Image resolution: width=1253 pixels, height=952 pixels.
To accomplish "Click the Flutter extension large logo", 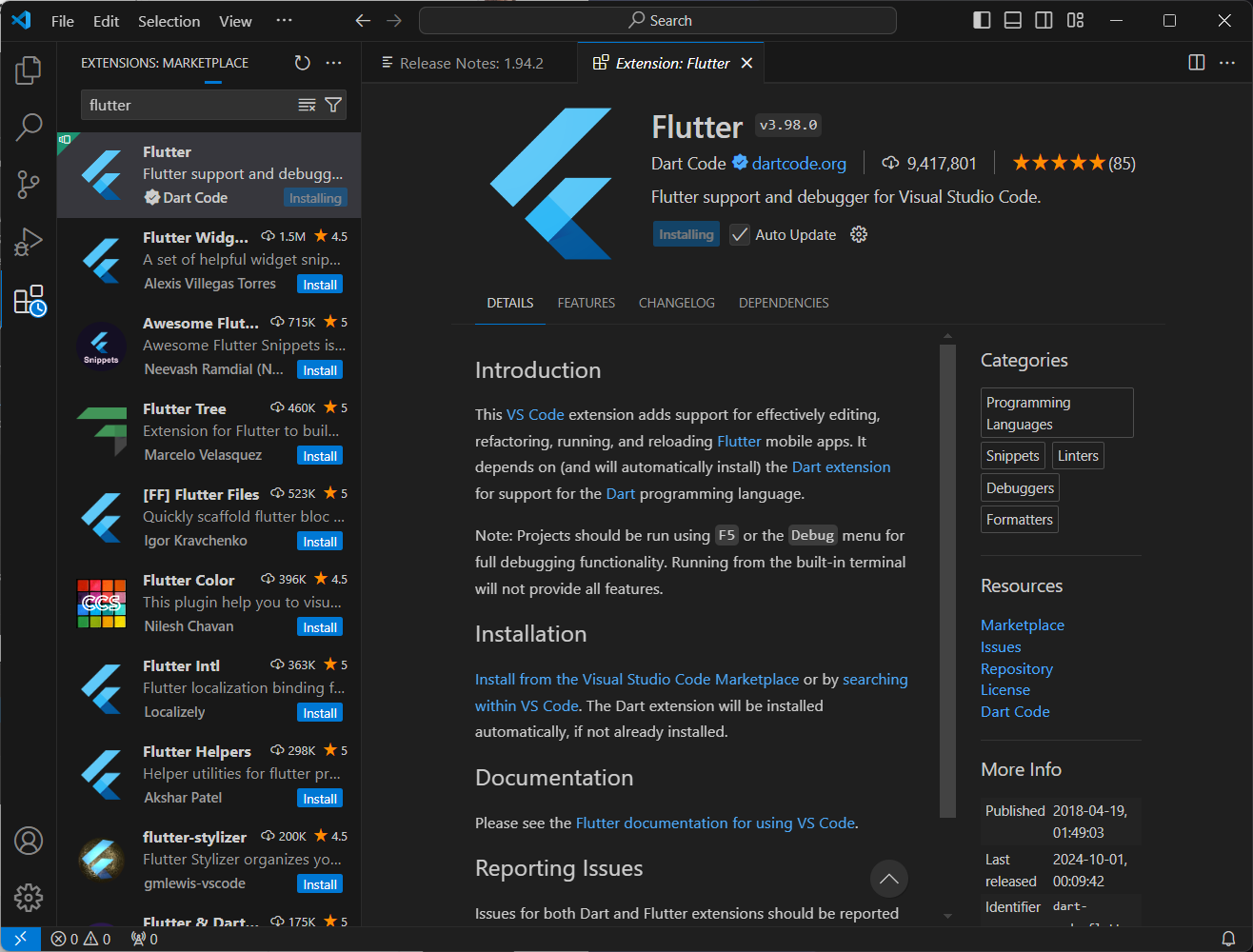I will click(551, 184).
